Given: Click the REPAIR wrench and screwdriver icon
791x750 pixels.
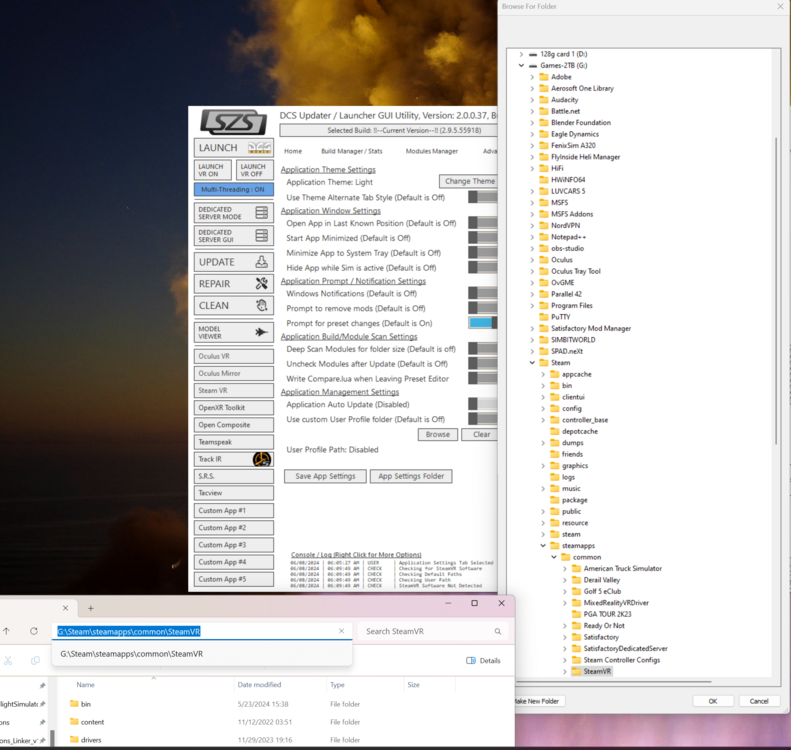Looking at the screenshot, I should coord(261,283).
